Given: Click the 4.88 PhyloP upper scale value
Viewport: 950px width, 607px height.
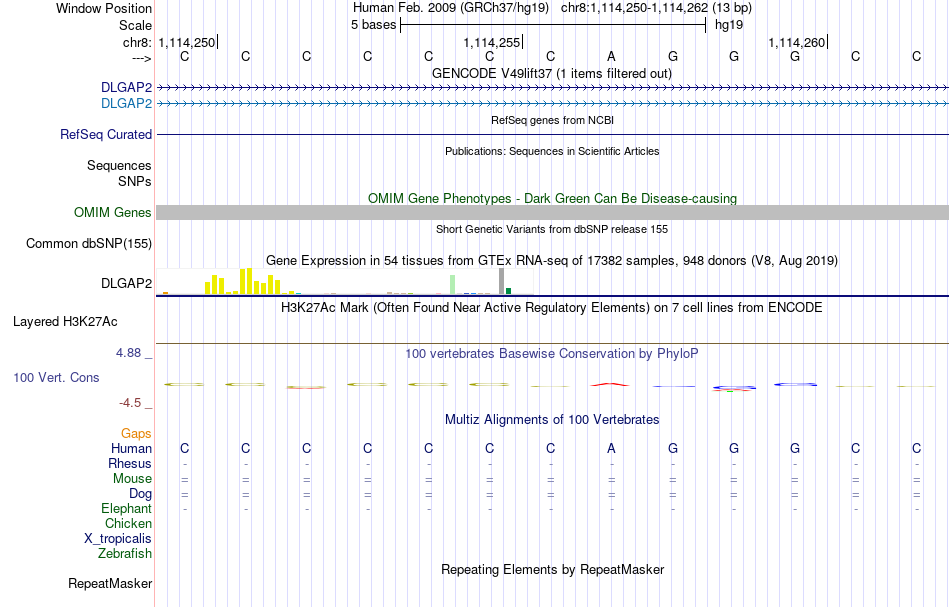Looking at the screenshot, I should click(x=128, y=353).
